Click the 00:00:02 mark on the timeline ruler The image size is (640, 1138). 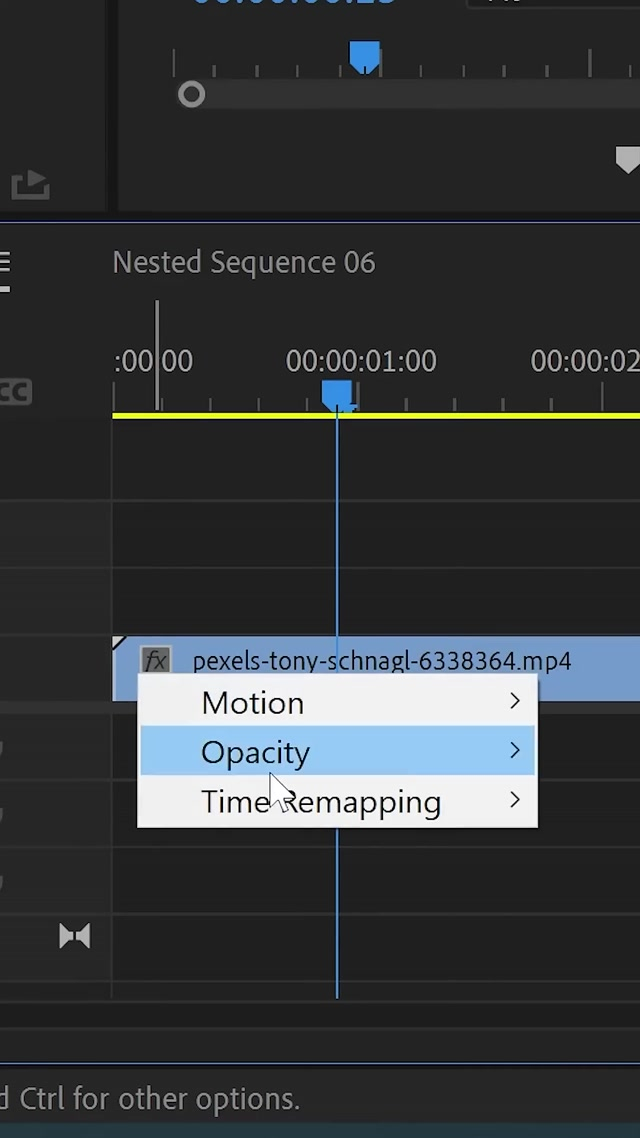[584, 361]
